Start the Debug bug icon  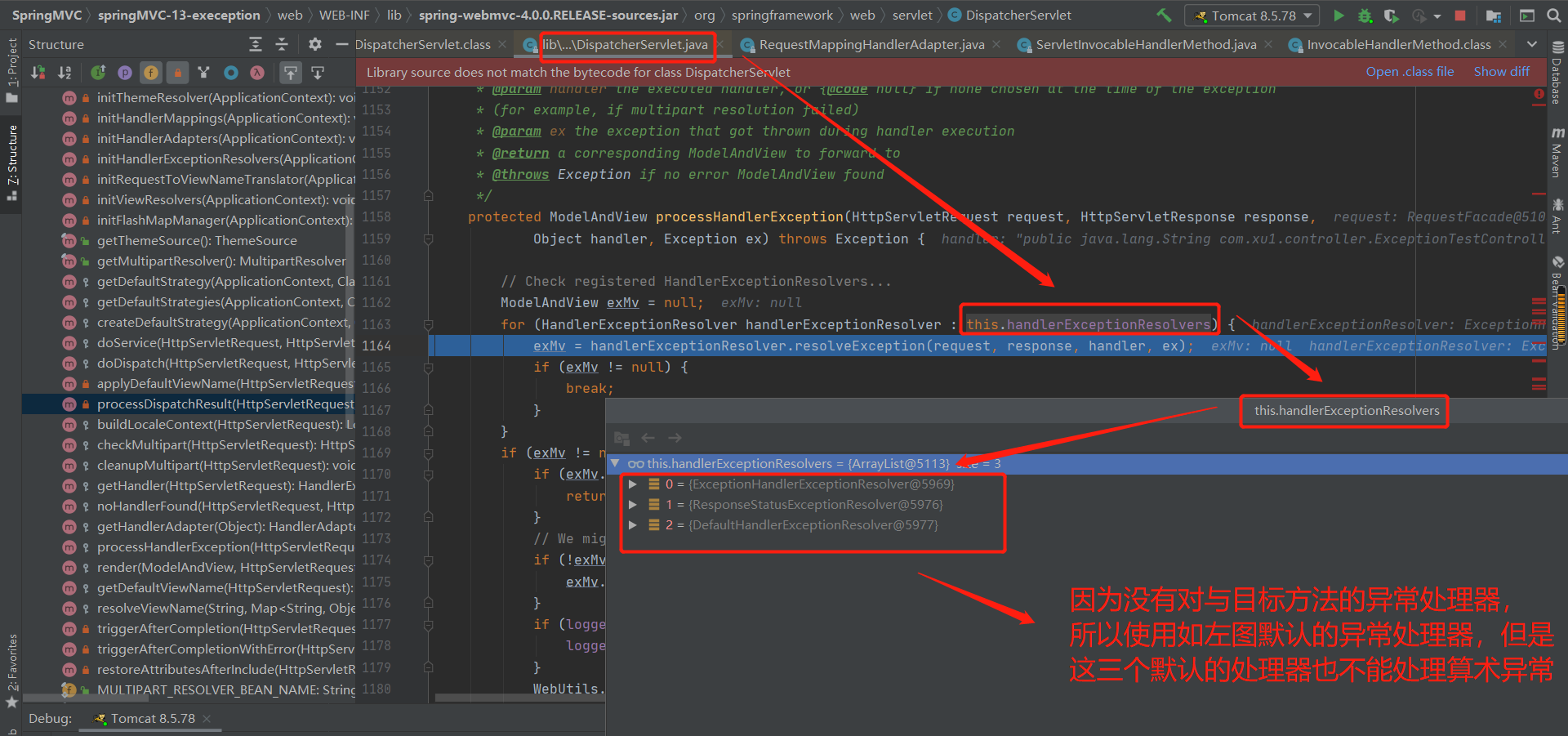coord(1365,16)
